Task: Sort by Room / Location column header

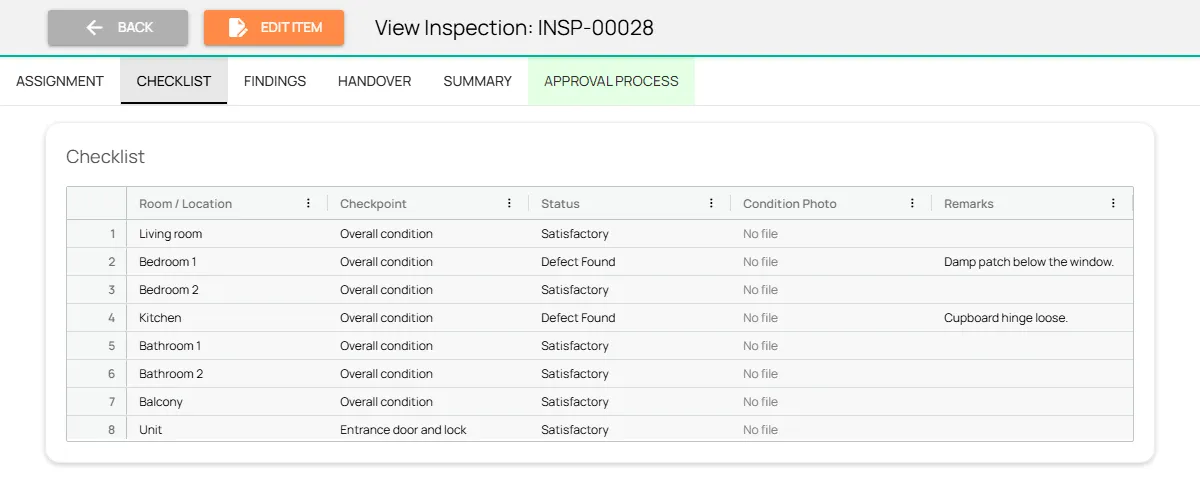Action: tap(185, 203)
